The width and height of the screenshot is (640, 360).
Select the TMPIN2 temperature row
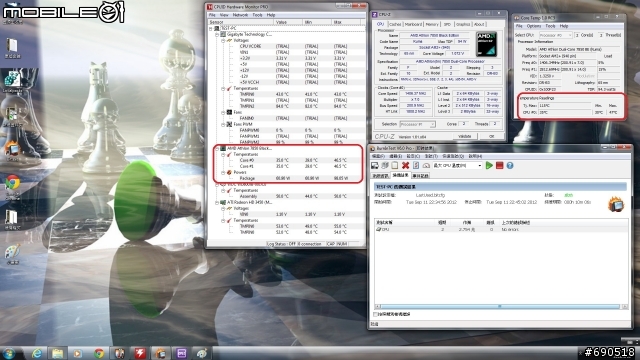pos(287,106)
